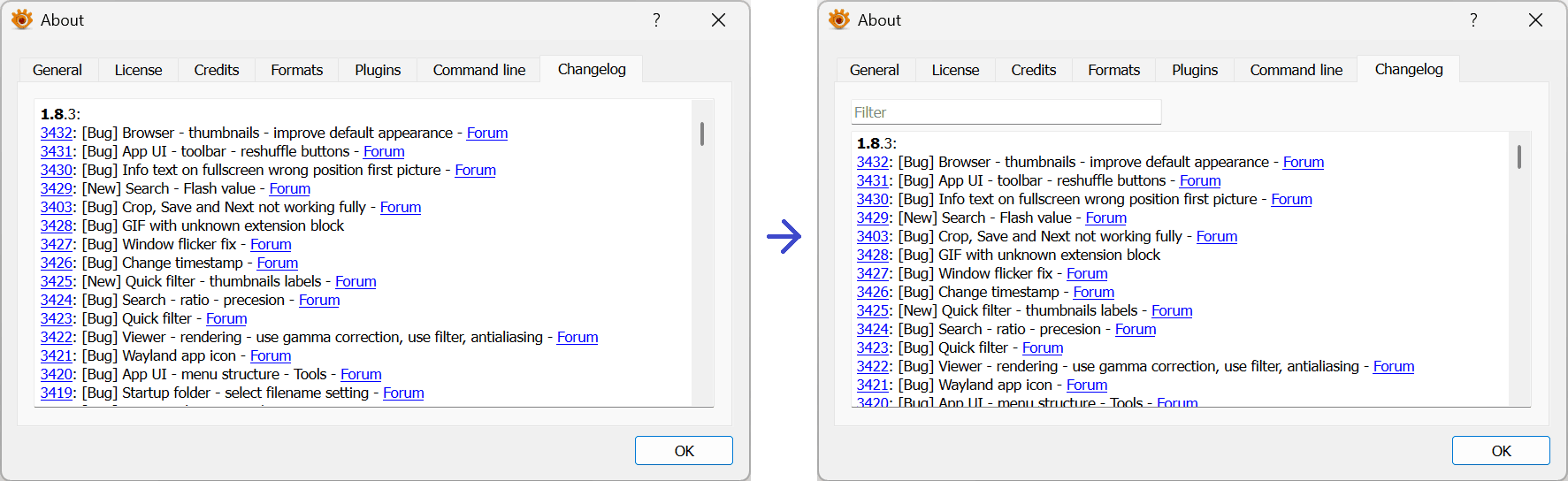Open the Forum link for issue 3429 in the right dialog
The width and height of the screenshot is (1568, 481).
1105,218
